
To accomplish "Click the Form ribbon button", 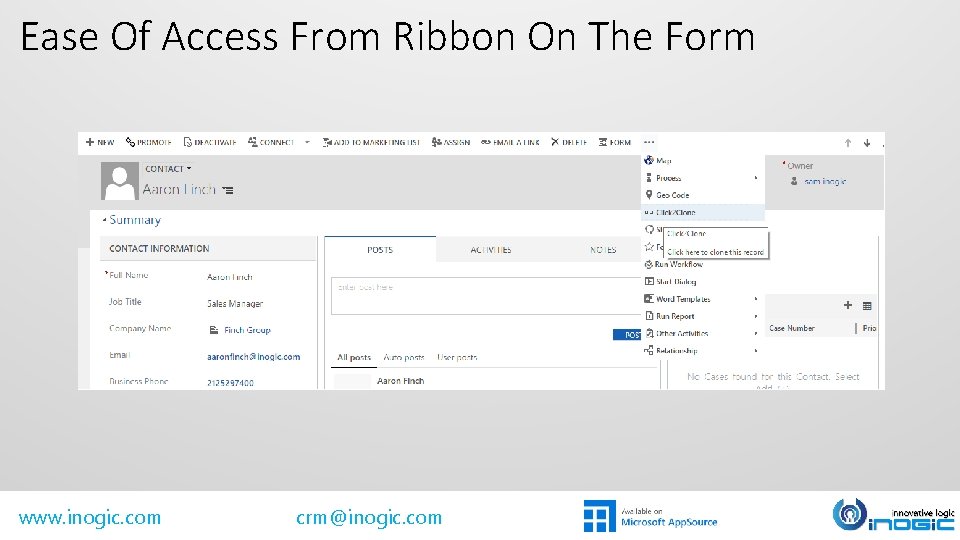I will 615,142.
